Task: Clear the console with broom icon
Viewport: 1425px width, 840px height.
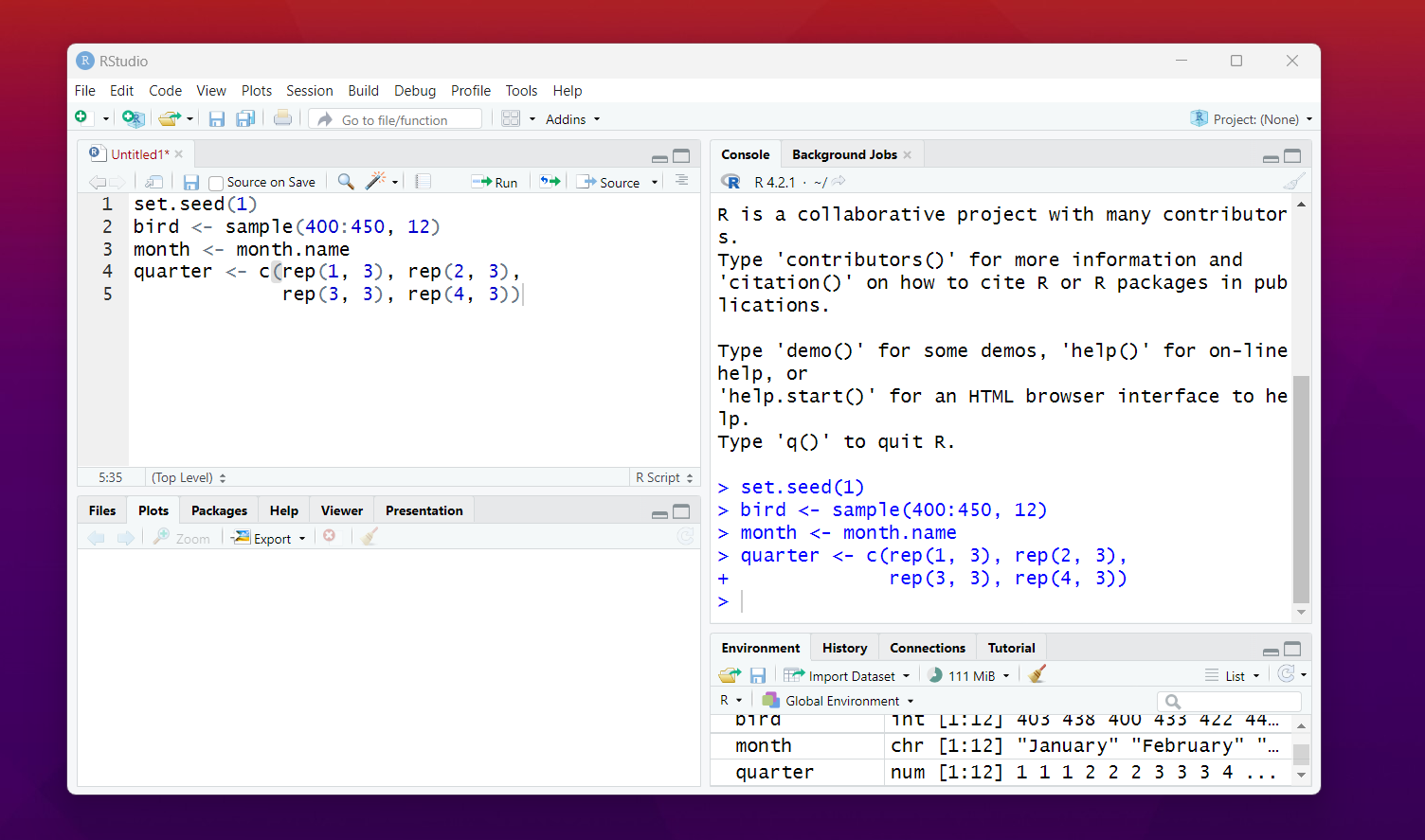Action: tap(1294, 181)
